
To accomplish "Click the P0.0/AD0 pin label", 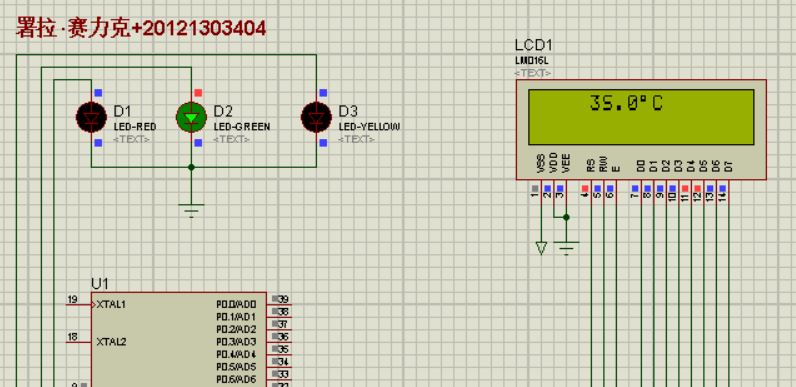I will click(236, 304).
